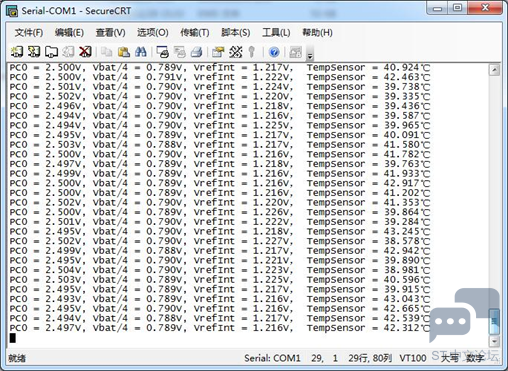
Task: Maximize the SecureCRT window
Action: (x=458, y=8)
